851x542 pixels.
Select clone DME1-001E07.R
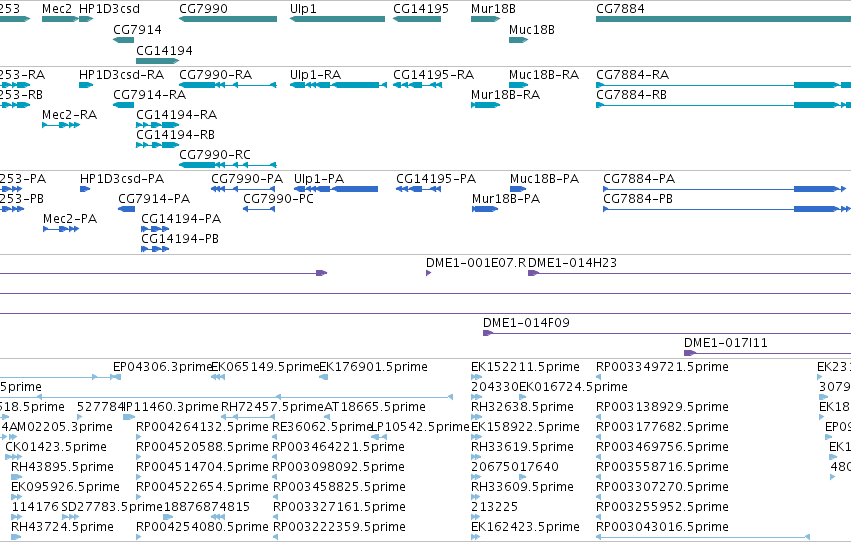(x=475, y=263)
